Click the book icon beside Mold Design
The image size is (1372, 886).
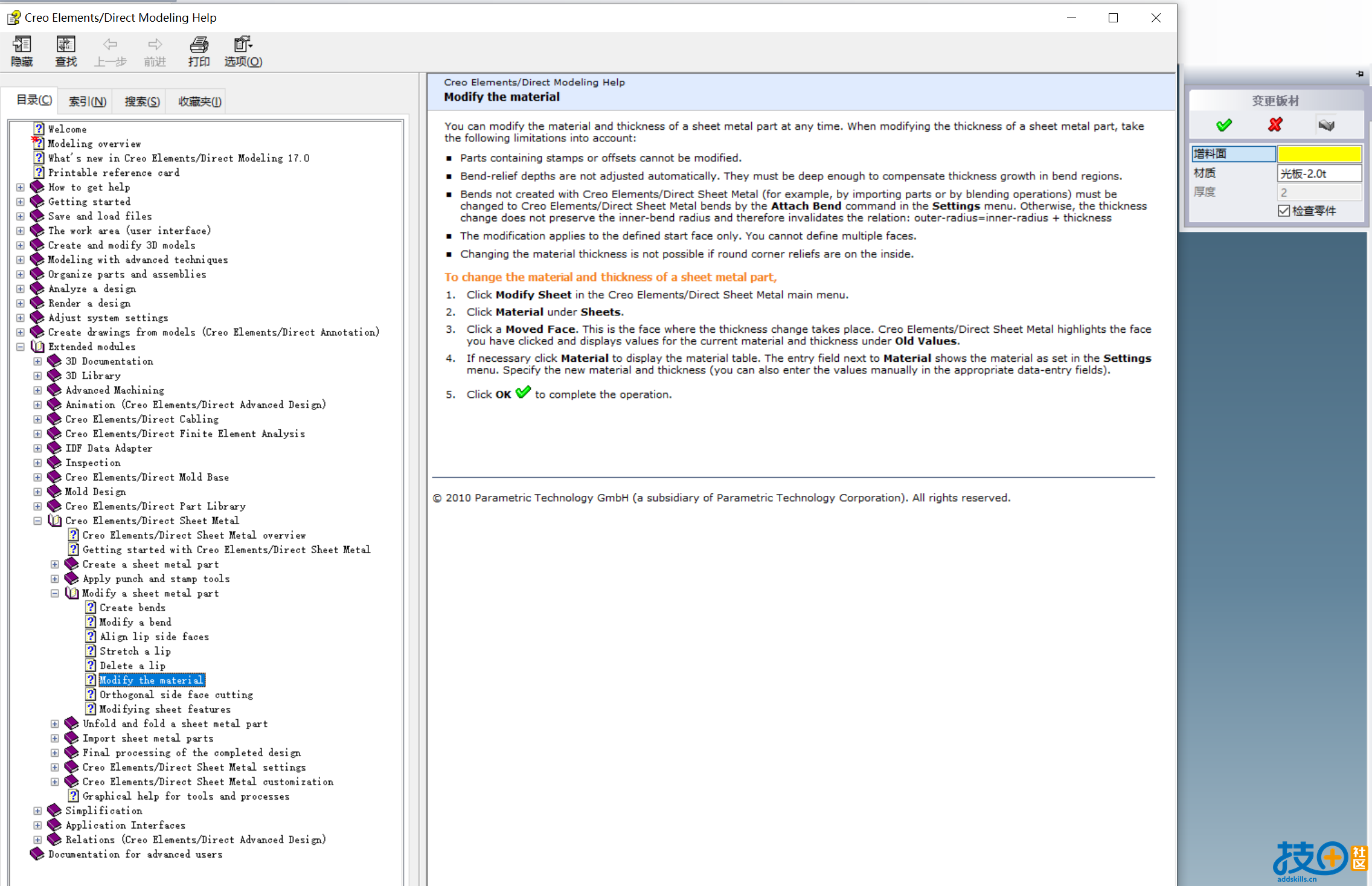pyautogui.click(x=54, y=491)
